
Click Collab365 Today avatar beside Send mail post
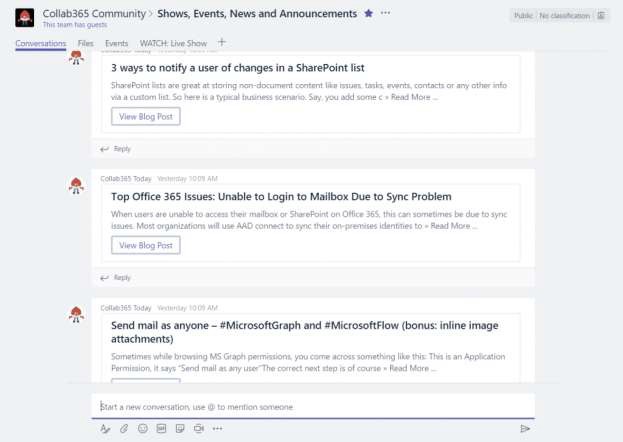coord(76,314)
